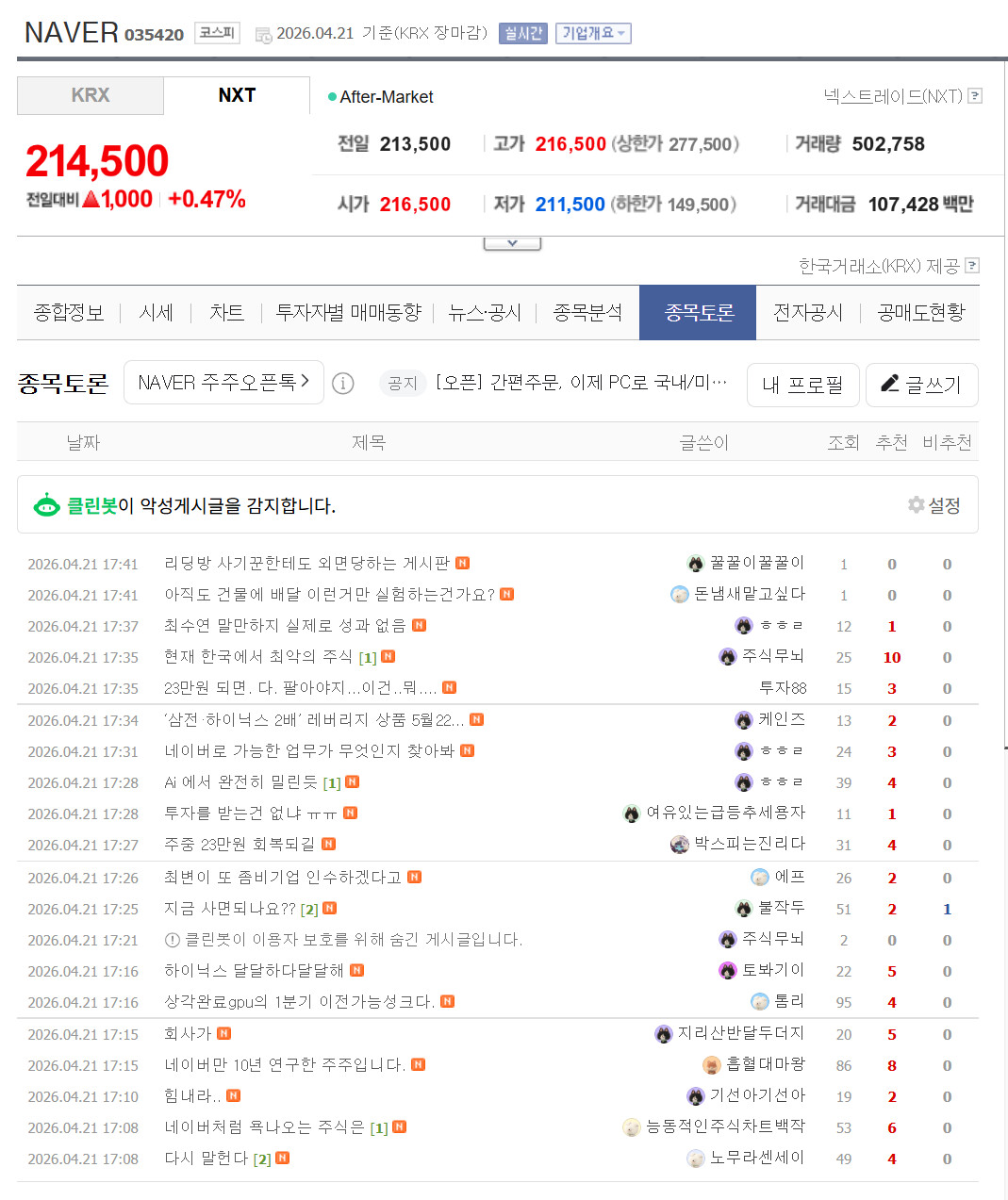Open the 간편주문 notice link

(x=581, y=382)
